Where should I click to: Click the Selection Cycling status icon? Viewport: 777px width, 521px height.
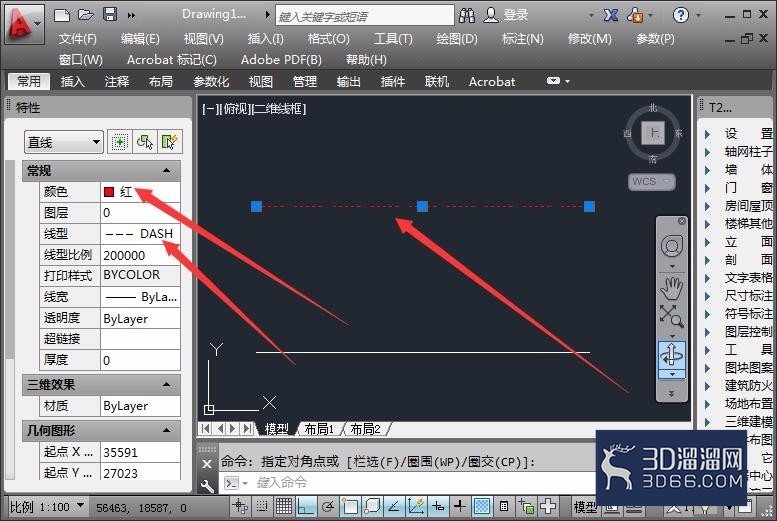tap(526, 506)
